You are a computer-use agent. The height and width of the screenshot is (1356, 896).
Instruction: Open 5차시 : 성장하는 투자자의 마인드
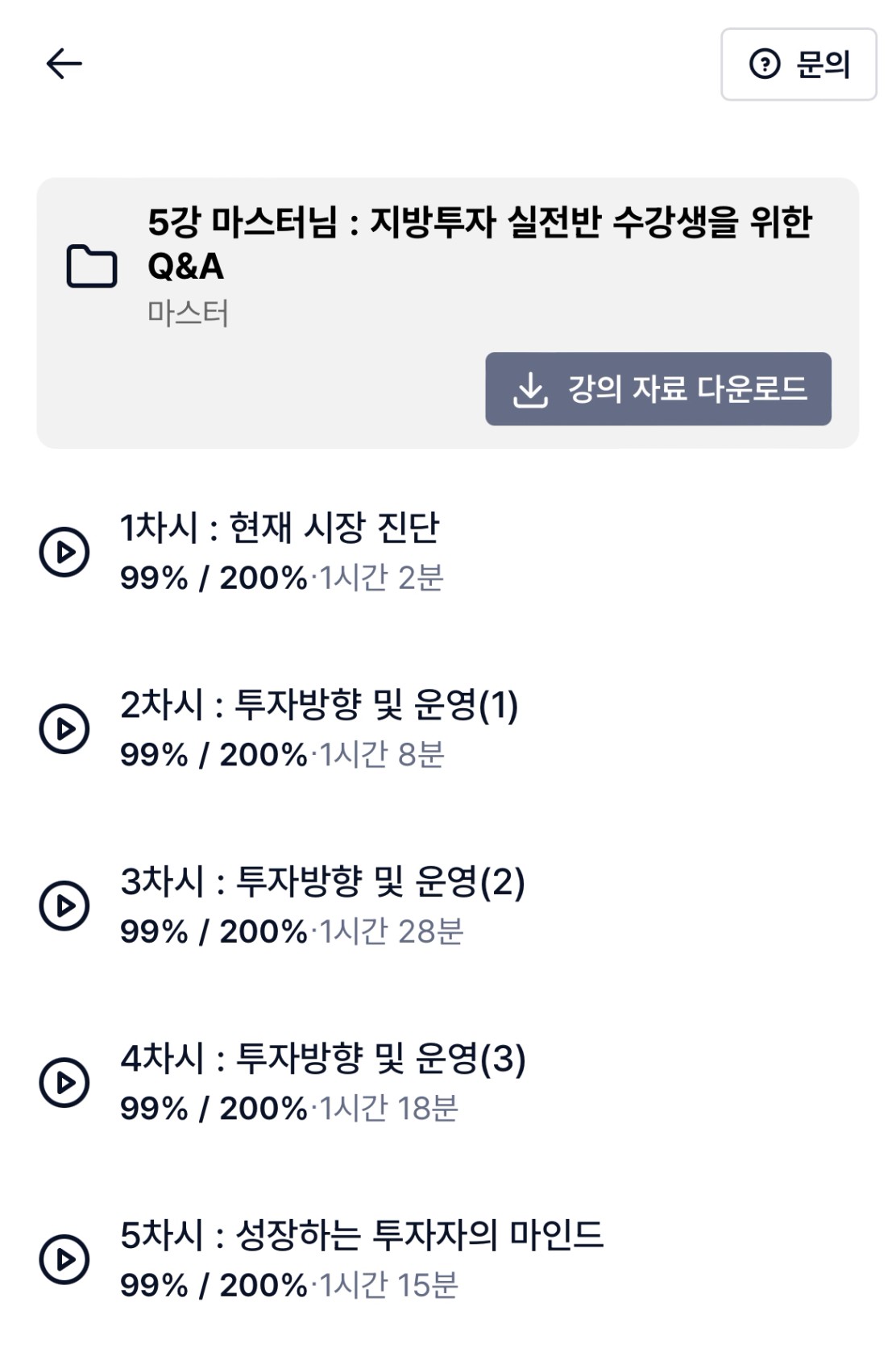coord(362,1234)
